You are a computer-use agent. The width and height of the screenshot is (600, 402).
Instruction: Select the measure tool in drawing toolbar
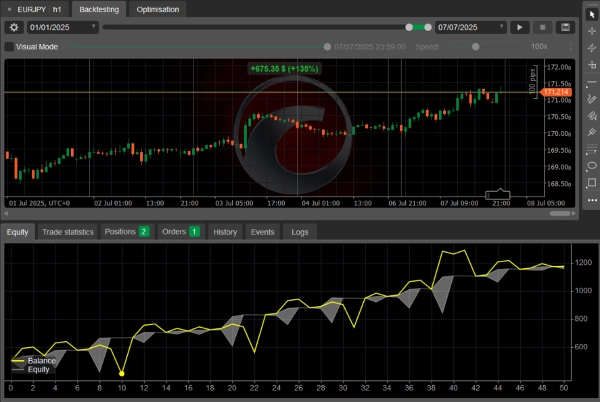click(x=592, y=65)
